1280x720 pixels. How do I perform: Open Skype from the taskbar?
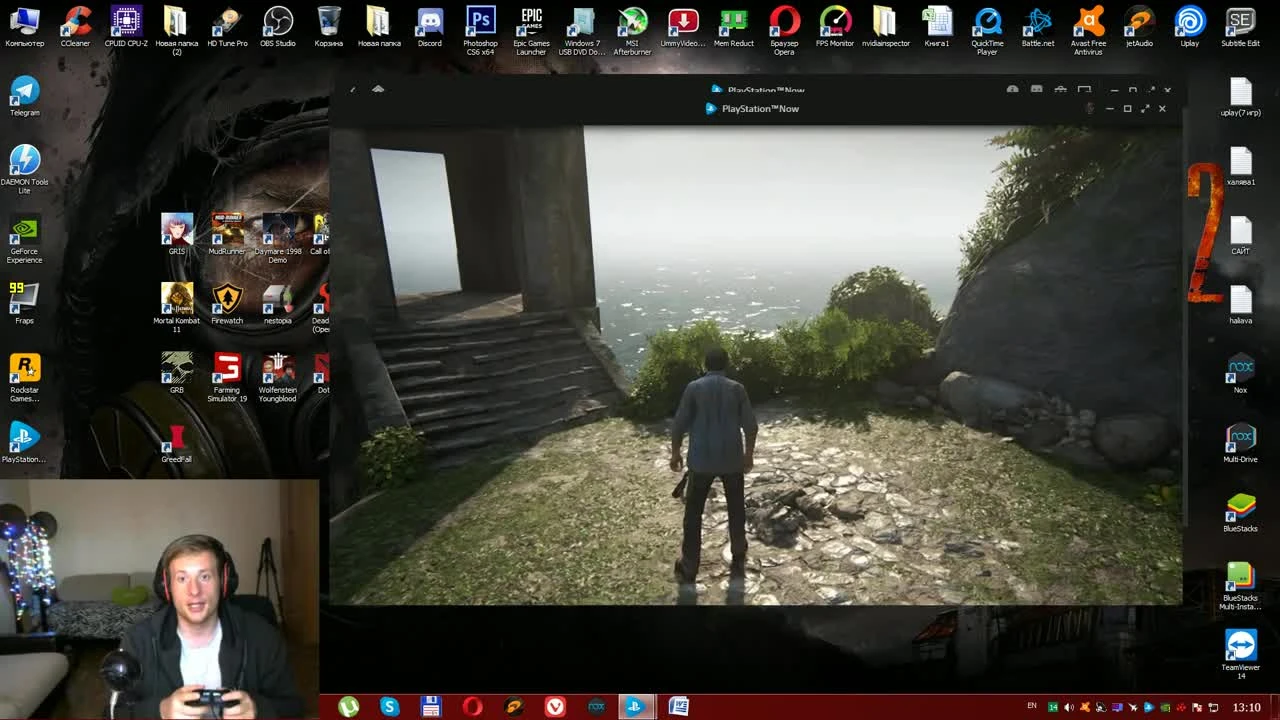[x=389, y=706]
